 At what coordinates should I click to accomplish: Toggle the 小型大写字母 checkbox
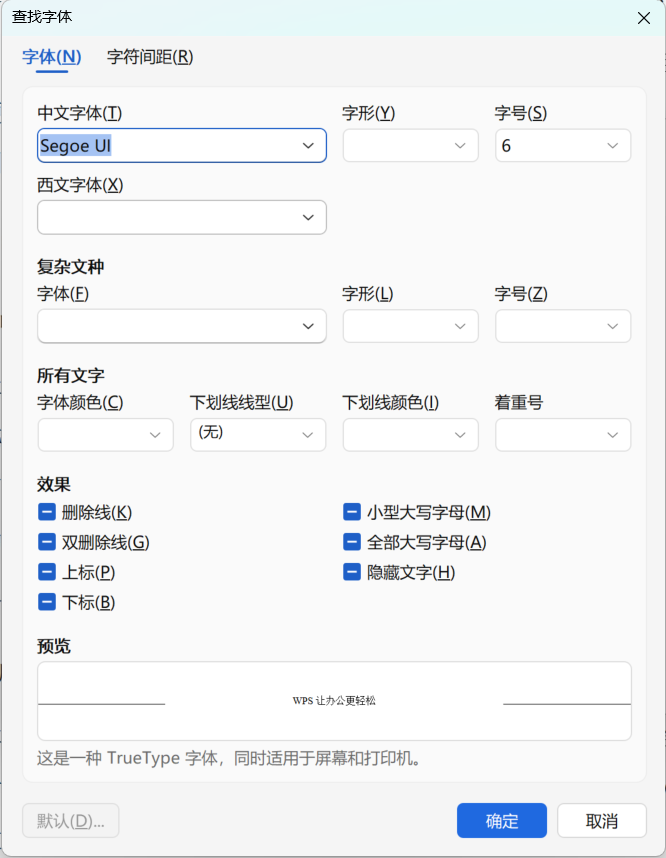point(352,512)
